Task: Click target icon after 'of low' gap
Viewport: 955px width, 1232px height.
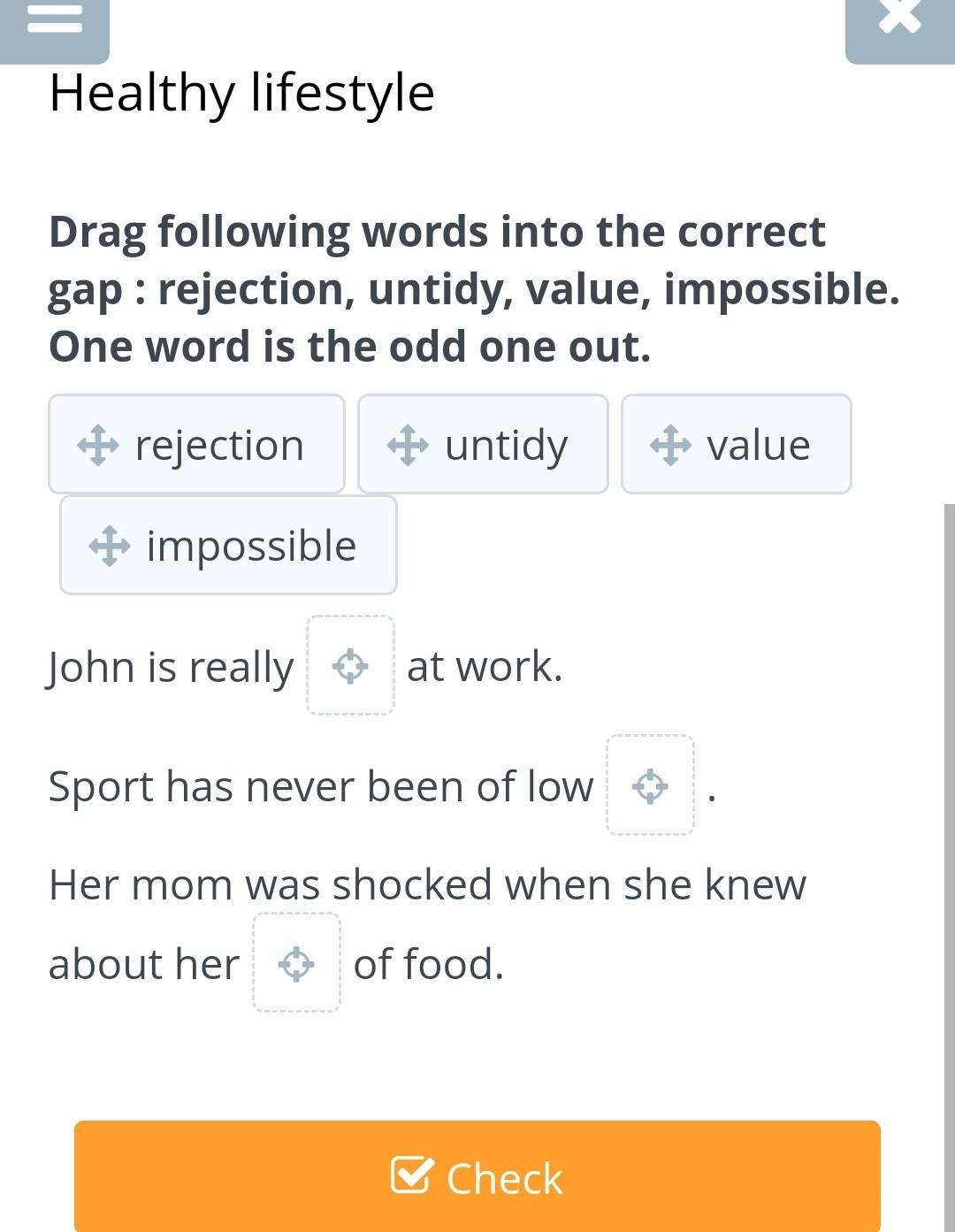Action: pyautogui.click(x=650, y=785)
